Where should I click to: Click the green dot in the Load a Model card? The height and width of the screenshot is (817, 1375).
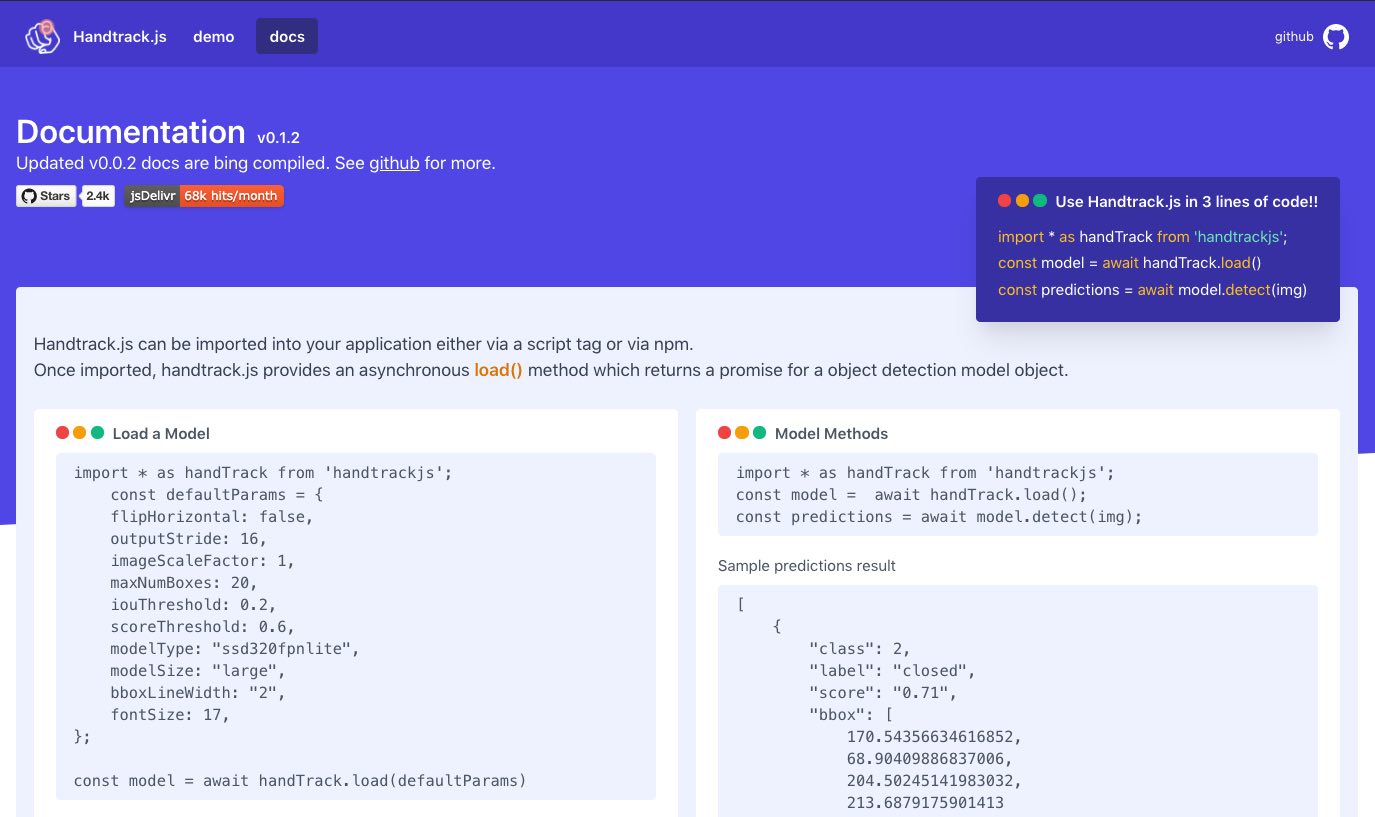(97, 433)
